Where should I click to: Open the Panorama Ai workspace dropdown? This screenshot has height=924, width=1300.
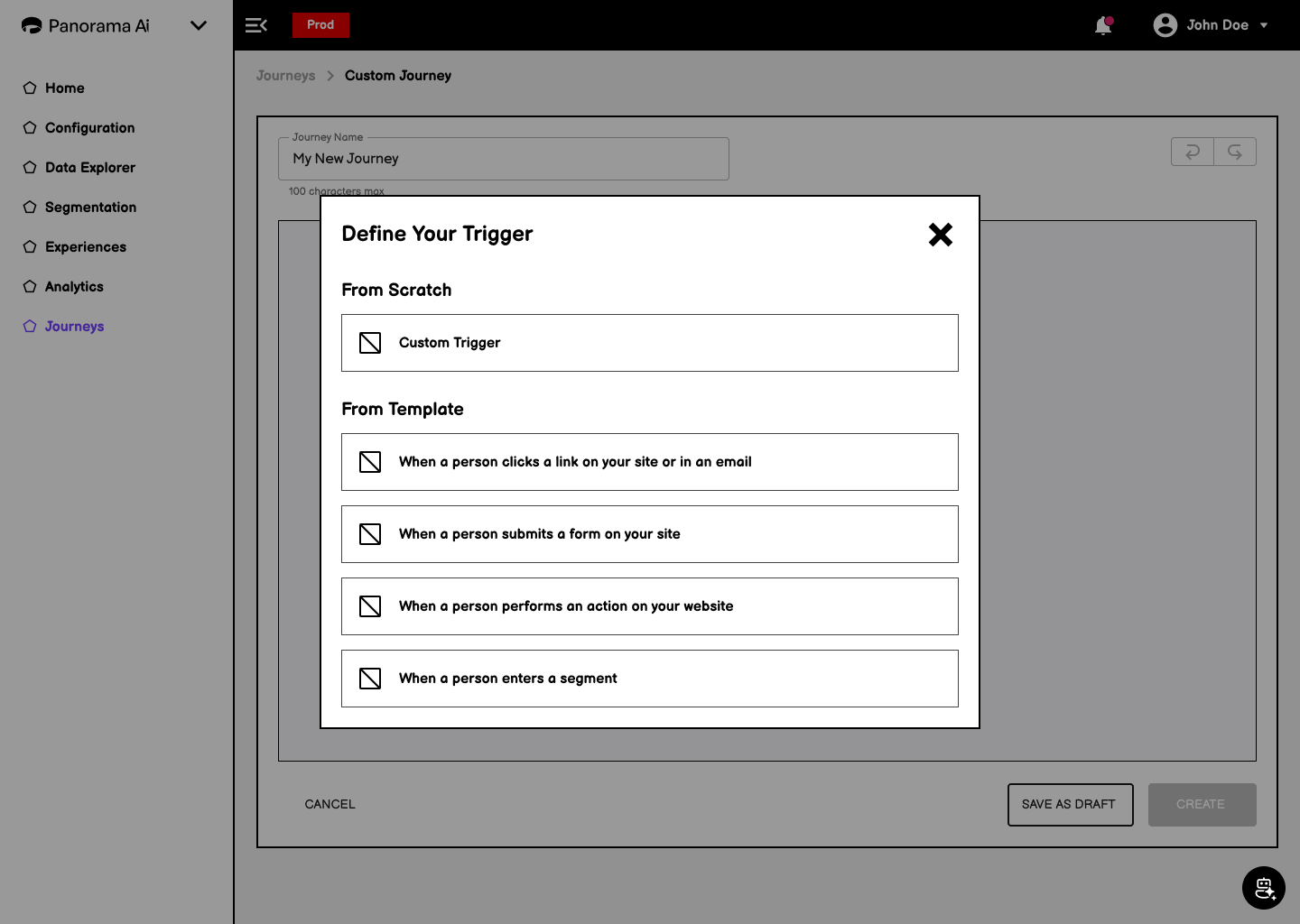(x=199, y=25)
